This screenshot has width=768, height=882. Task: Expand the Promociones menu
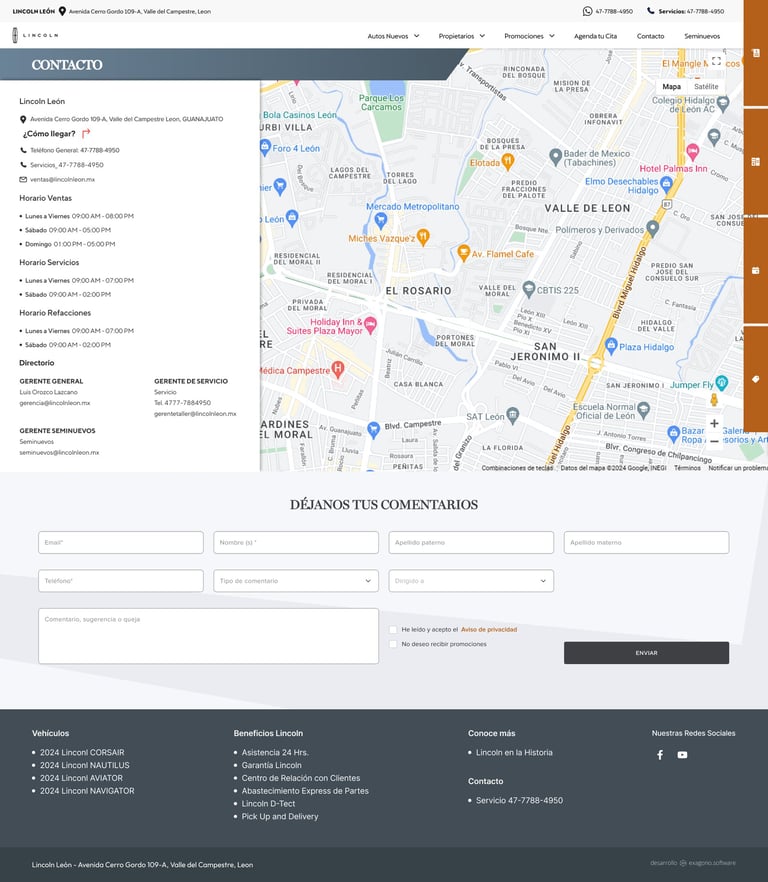(529, 36)
